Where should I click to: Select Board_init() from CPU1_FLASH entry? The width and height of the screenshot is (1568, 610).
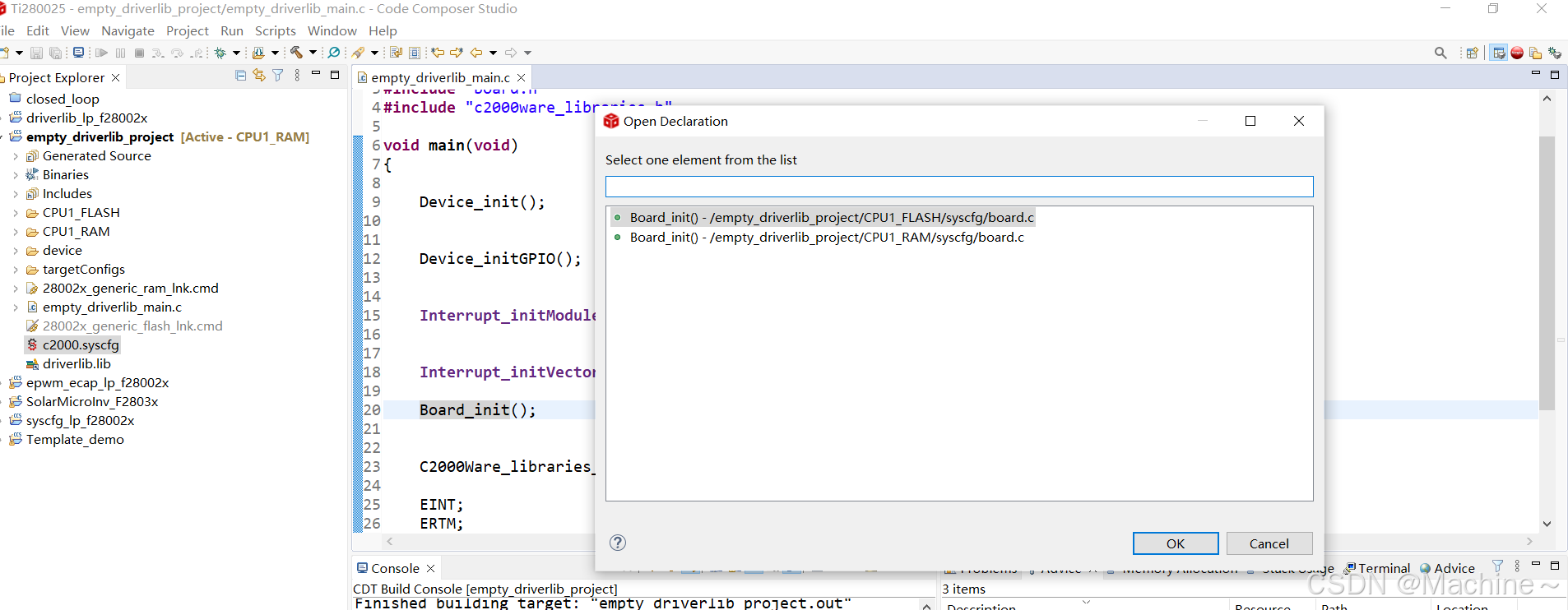pos(823,217)
